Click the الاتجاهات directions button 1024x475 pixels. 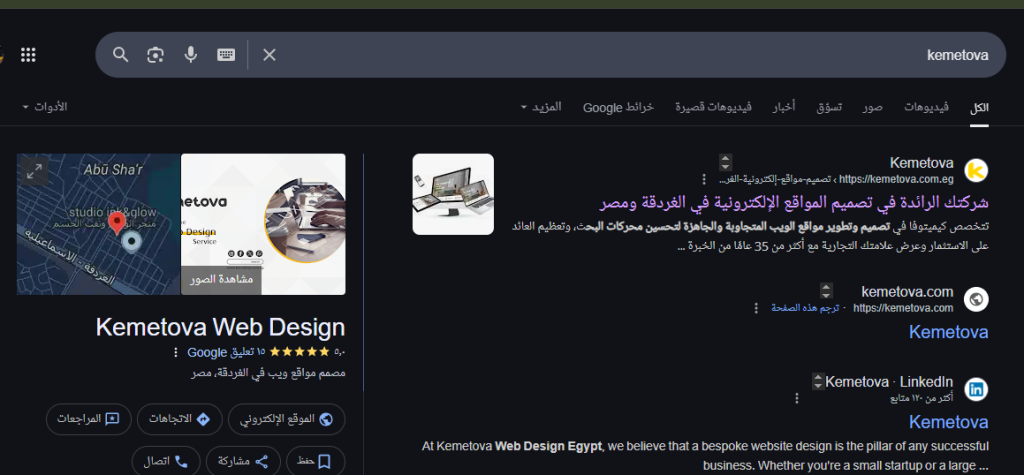180,419
